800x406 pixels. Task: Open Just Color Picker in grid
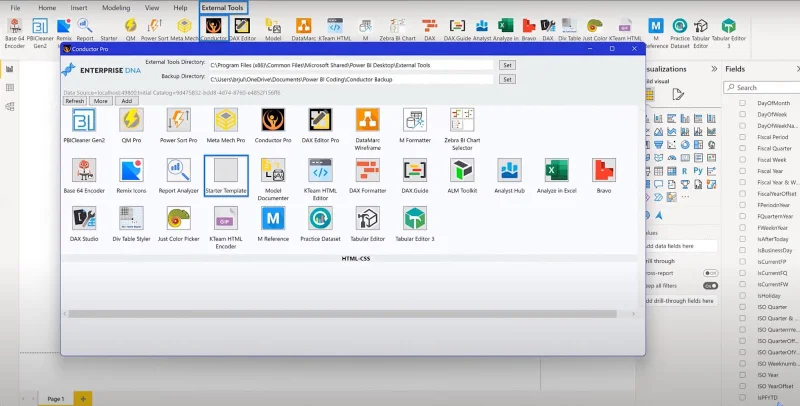pyautogui.click(x=179, y=218)
